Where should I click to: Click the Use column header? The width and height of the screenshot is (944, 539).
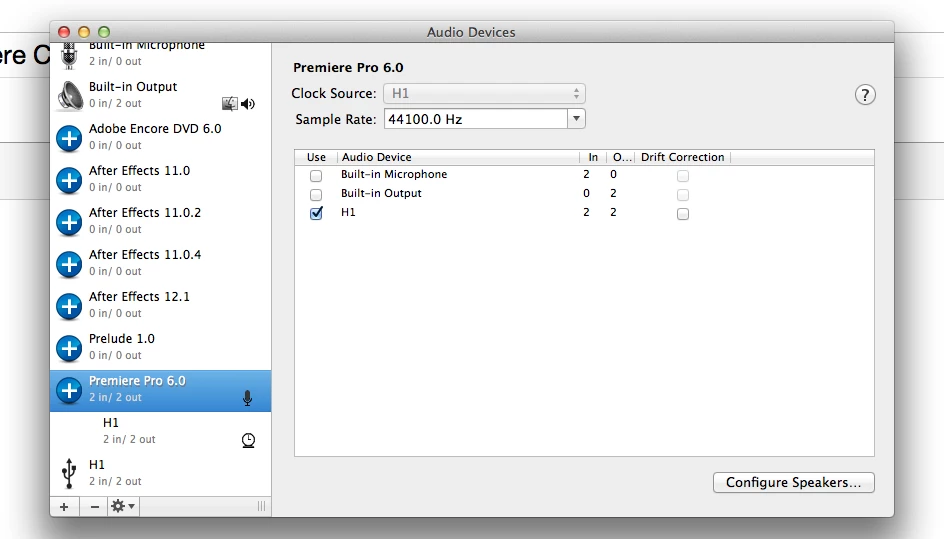316,157
